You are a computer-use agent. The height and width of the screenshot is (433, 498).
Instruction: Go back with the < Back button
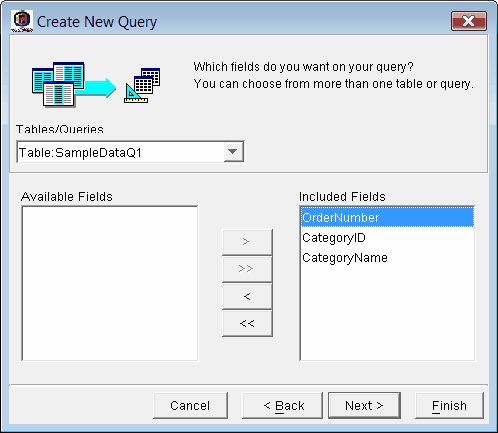[x=282, y=405]
